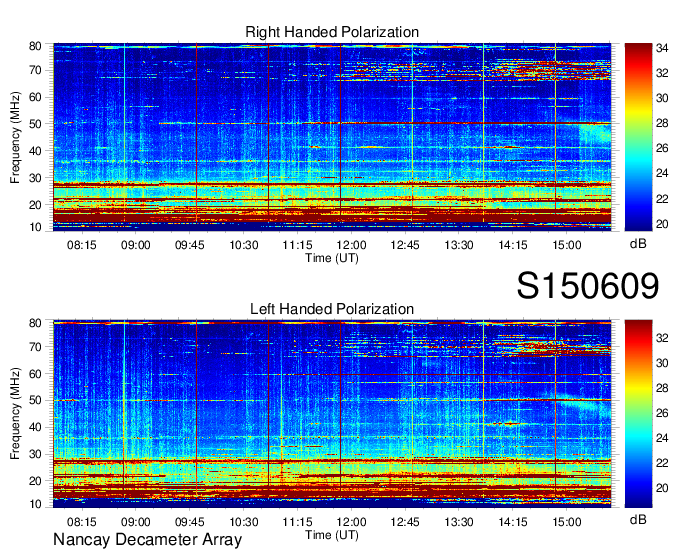Viewport: 680px width, 552px height.
Task: Click the 13:30 tick on the bottom time axis
Action: pos(459,522)
